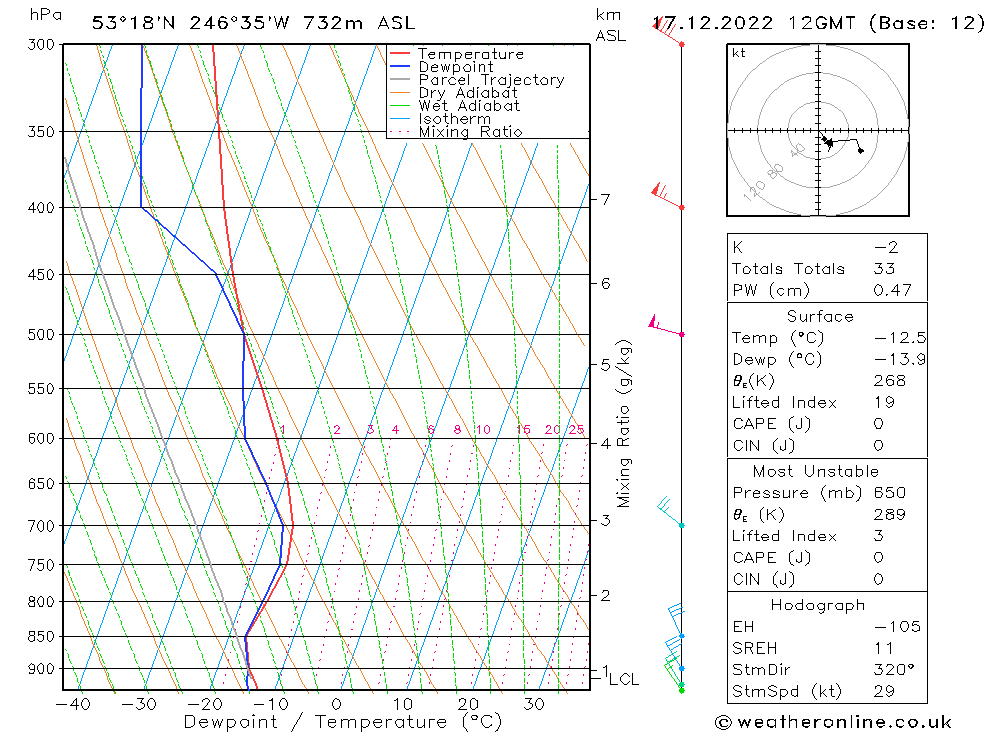Image resolution: width=1000 pixels, height=733 pixels.
Task: Click the Mixing Ratio (g/kg) axis title
Action: (624, 424)
